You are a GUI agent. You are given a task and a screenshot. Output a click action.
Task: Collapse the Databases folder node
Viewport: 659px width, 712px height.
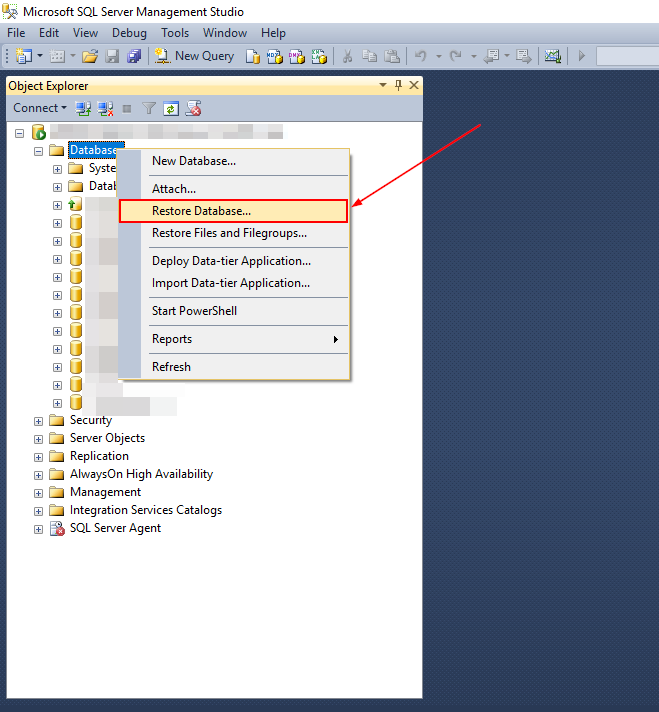click(x=39, y=151)
